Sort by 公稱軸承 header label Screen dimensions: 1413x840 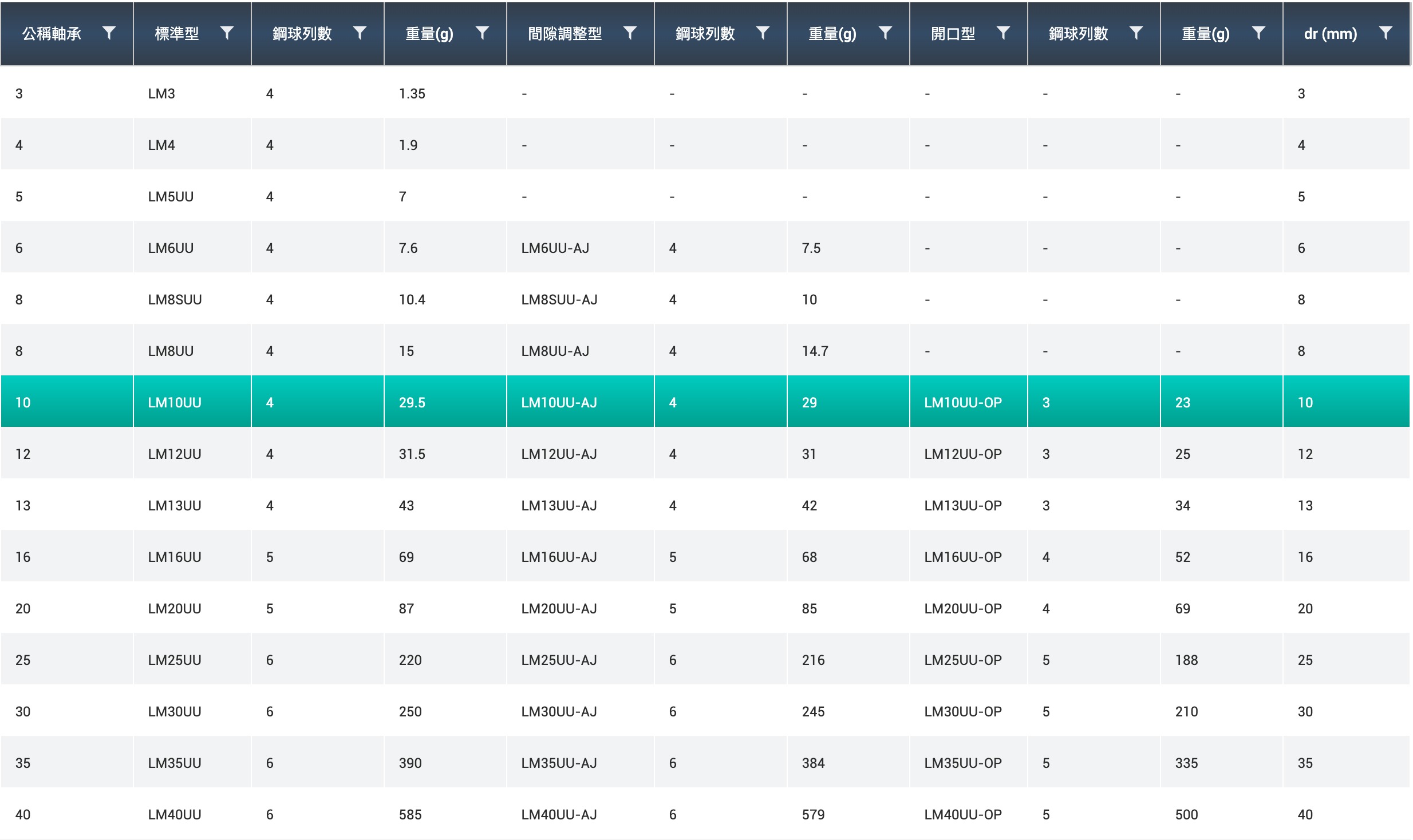(52, 34)
